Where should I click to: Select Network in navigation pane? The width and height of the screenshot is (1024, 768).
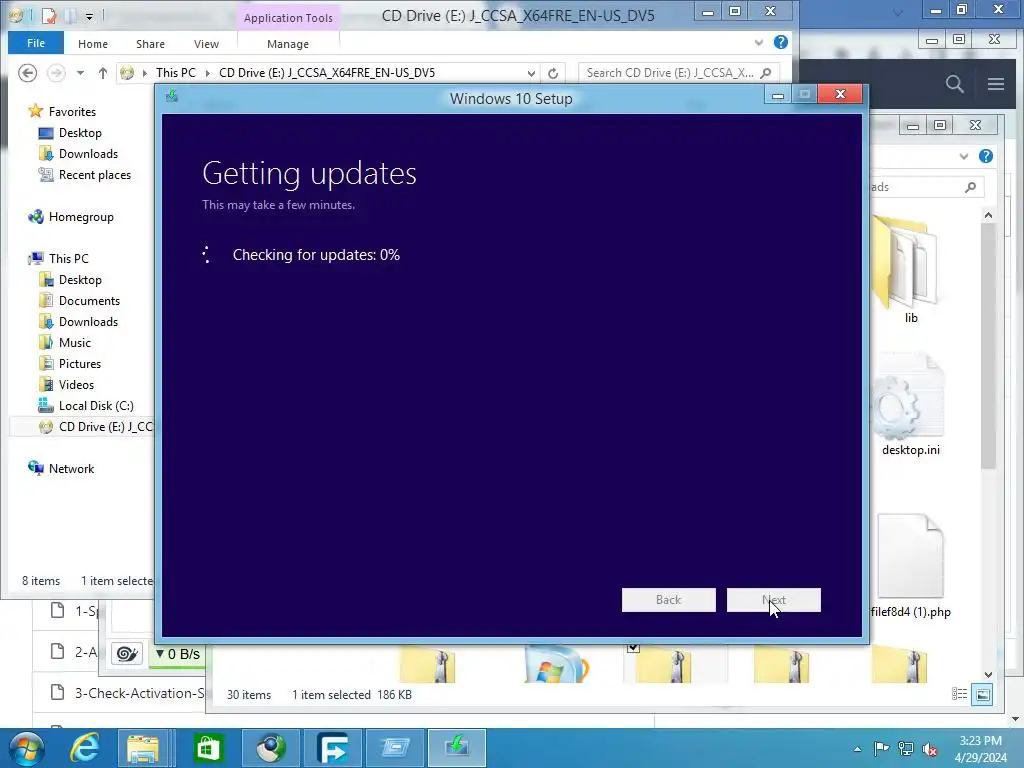point(71,468)
